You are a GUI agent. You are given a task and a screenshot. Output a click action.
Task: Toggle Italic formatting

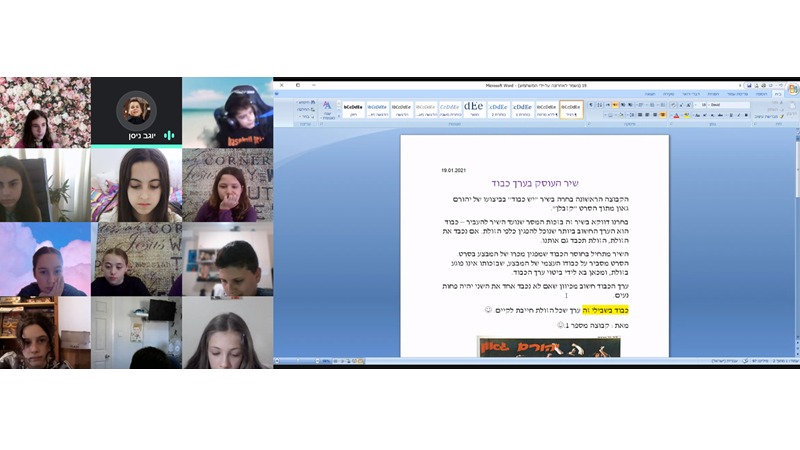click(x=739, y=115)
